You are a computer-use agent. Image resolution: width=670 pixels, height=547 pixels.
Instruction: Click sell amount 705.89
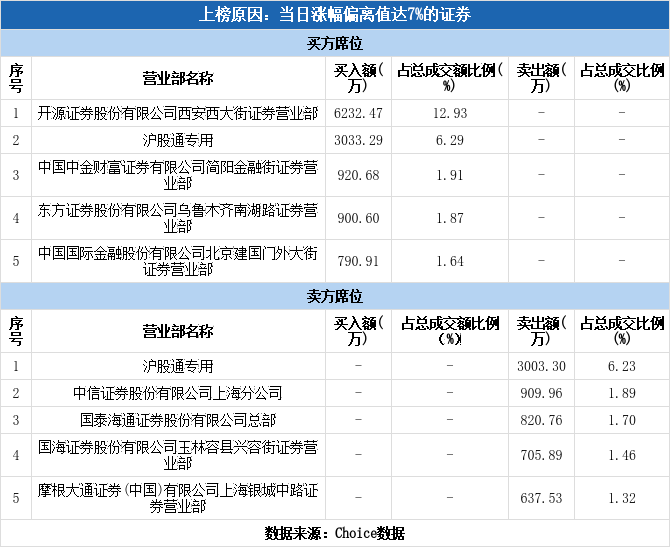[541, 455]
